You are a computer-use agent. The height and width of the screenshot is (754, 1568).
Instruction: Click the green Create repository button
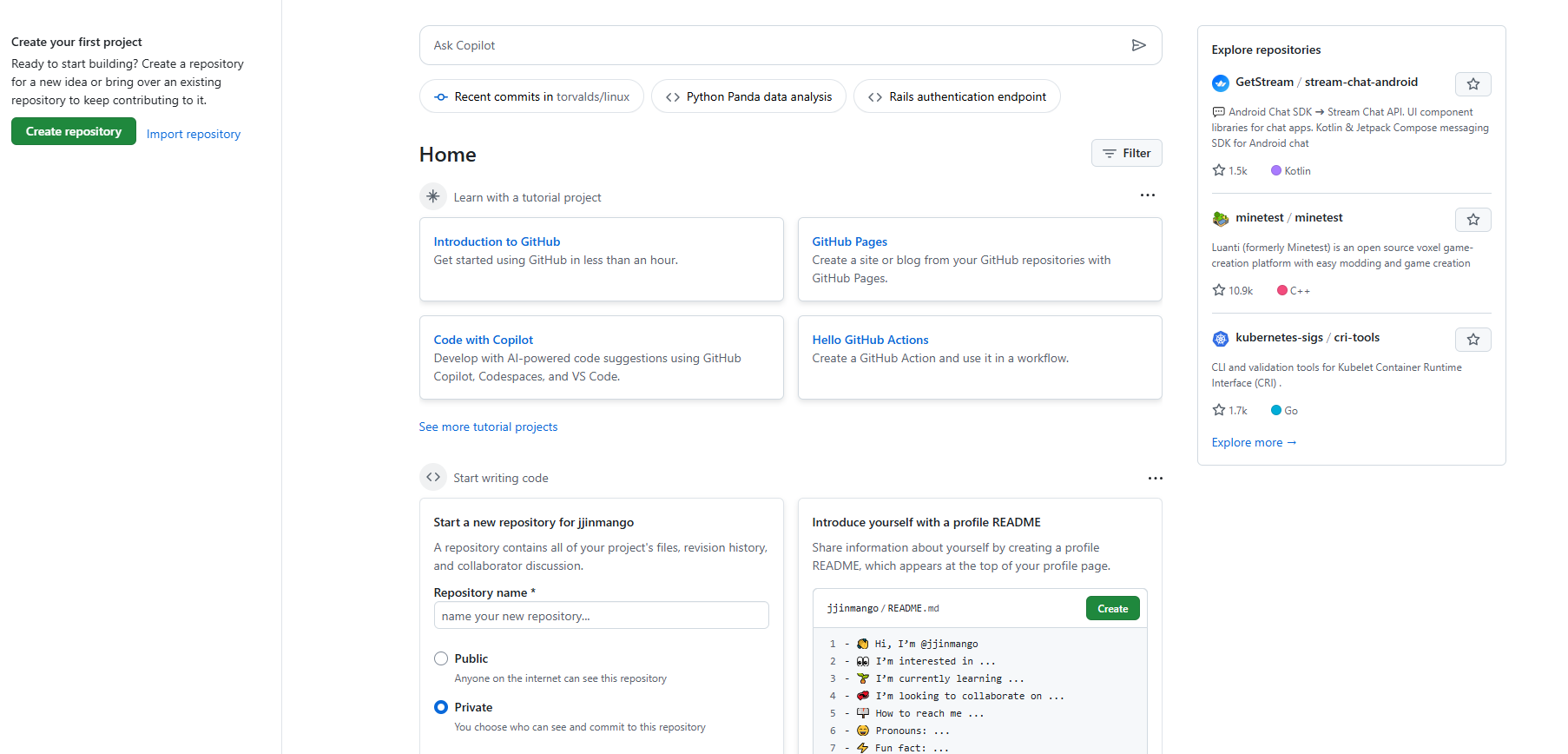74,131
